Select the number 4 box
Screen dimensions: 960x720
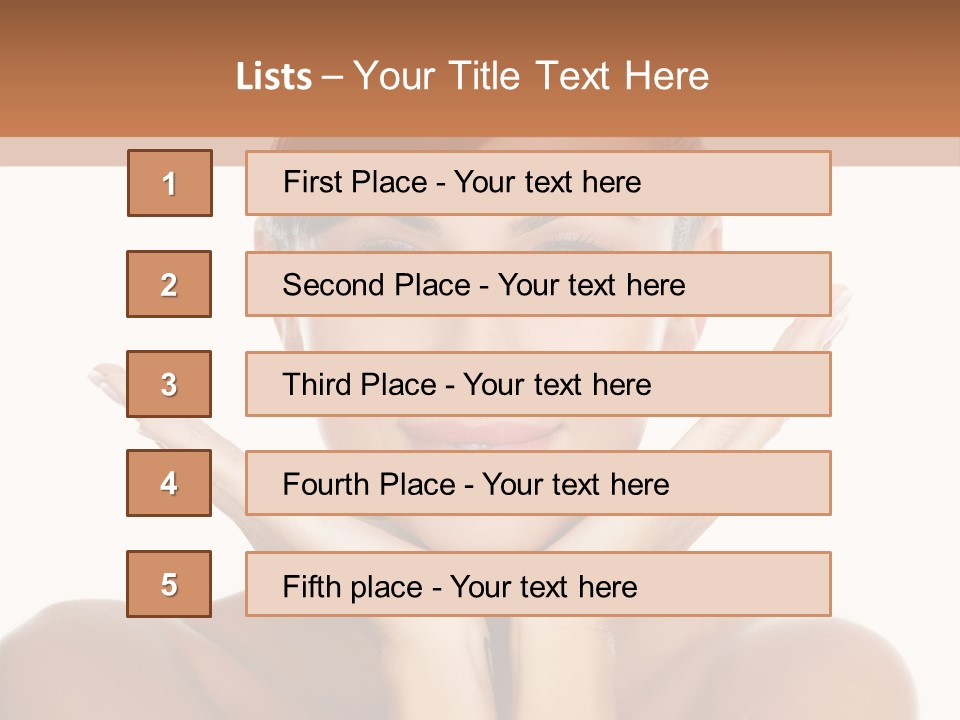pos(169,483)
